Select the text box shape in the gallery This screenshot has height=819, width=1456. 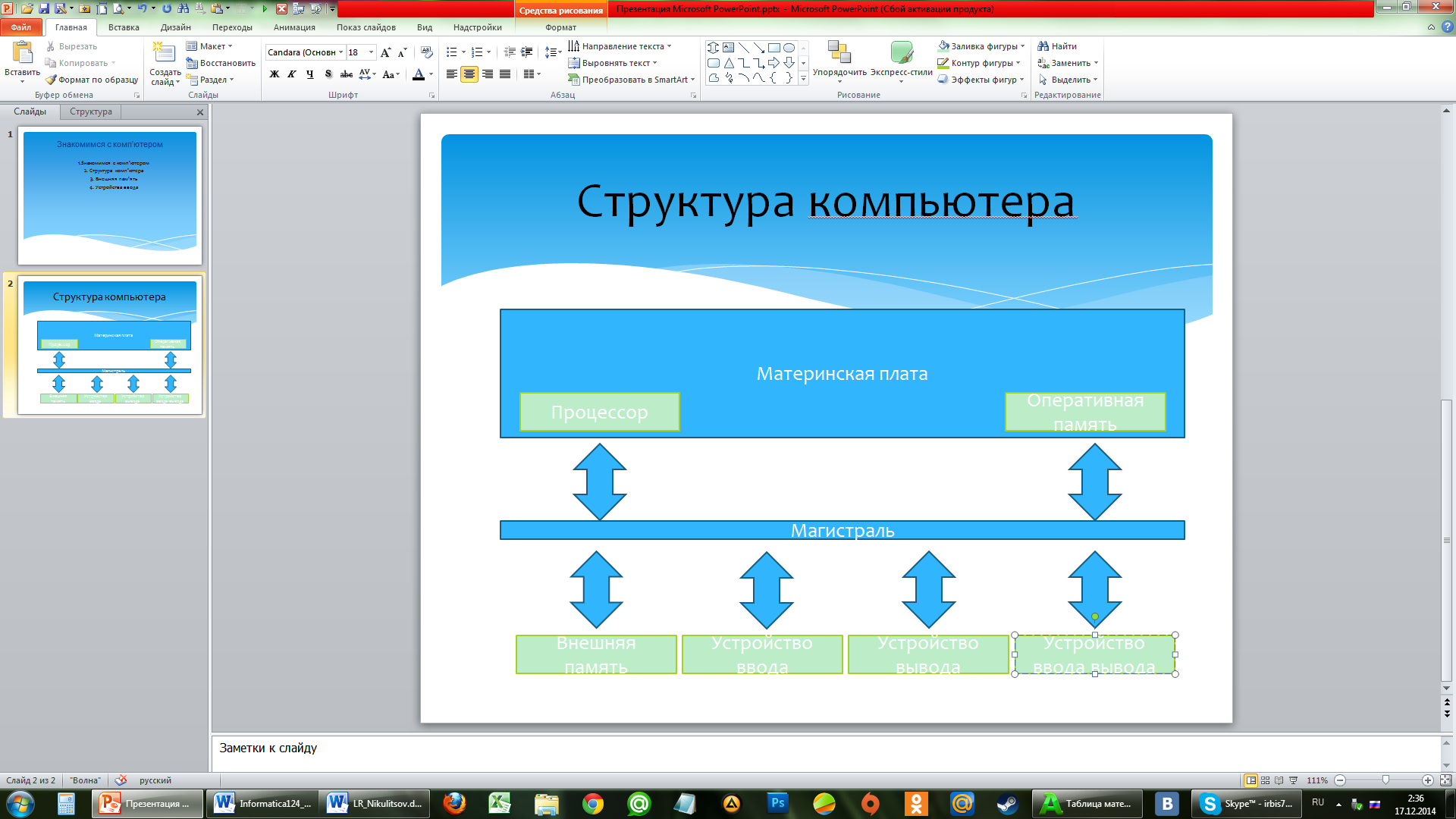[728, 47]
